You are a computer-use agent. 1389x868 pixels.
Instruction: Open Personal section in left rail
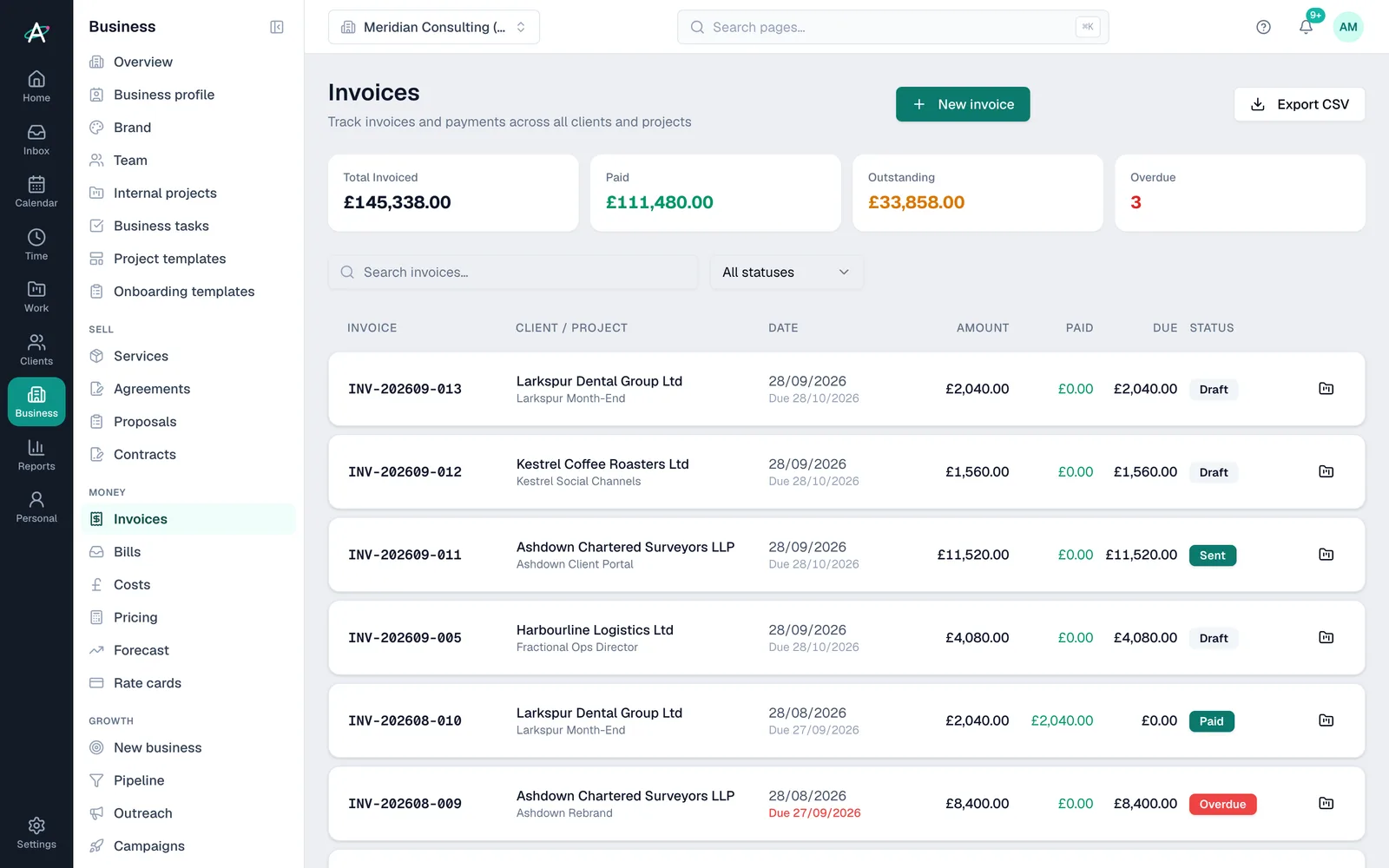(36, 507)
